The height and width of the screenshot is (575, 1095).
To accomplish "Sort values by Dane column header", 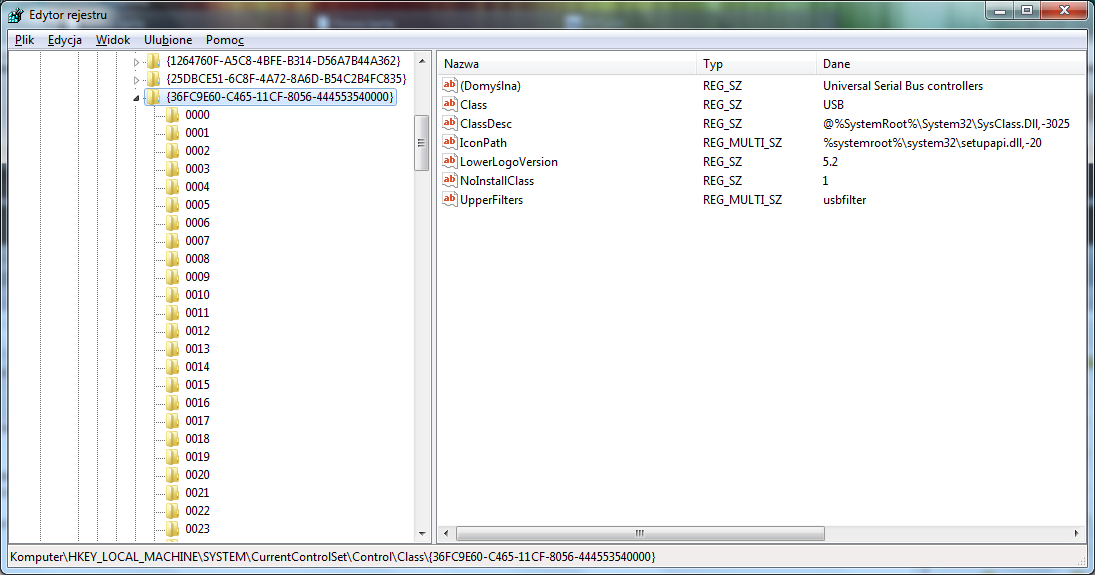I will point(950,64).
